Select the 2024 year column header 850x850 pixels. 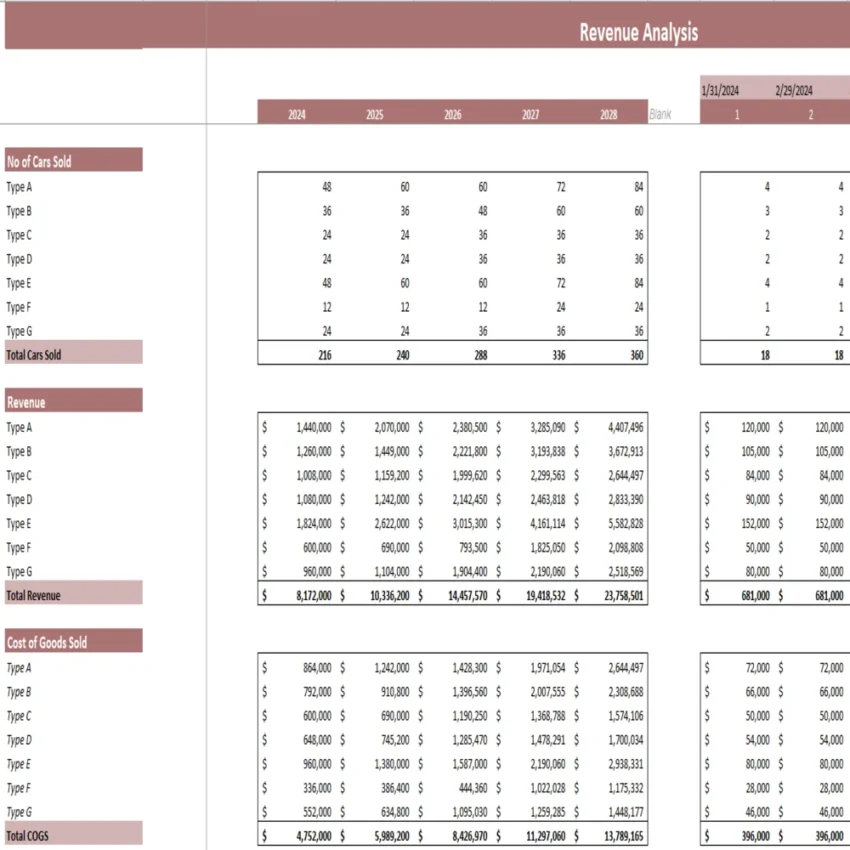[x=297, y=114]
